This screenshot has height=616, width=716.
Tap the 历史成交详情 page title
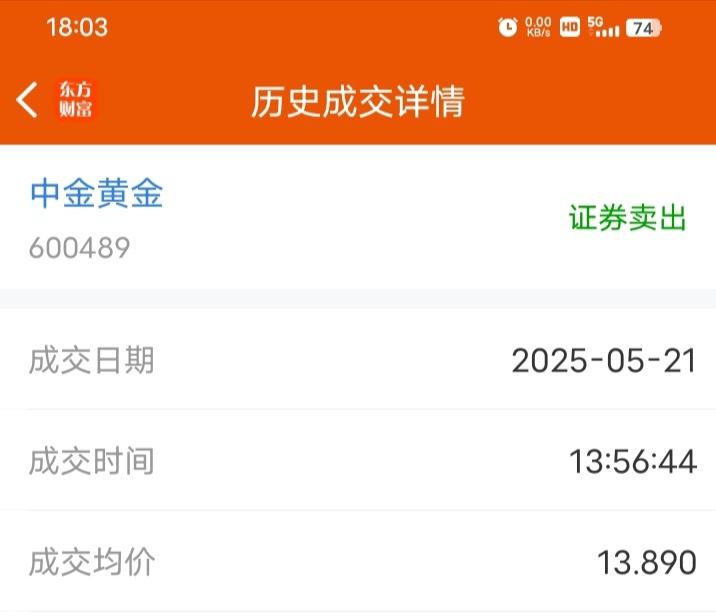(x=358, y=101)
